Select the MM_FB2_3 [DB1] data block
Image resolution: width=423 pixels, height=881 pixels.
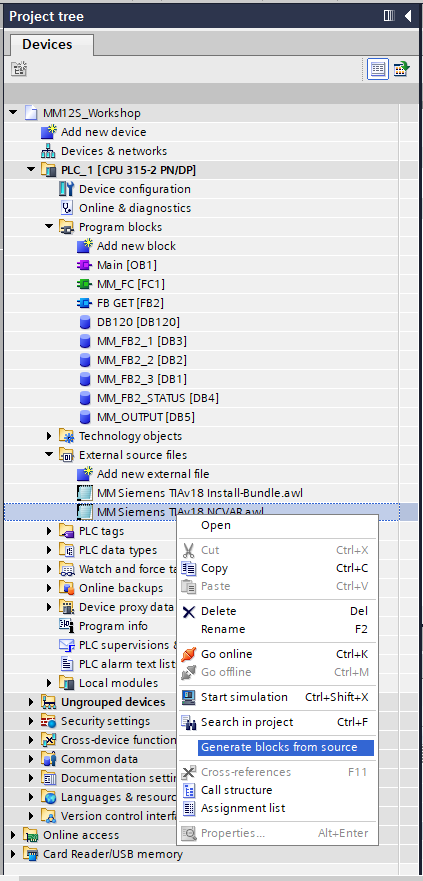pos(142,379)
